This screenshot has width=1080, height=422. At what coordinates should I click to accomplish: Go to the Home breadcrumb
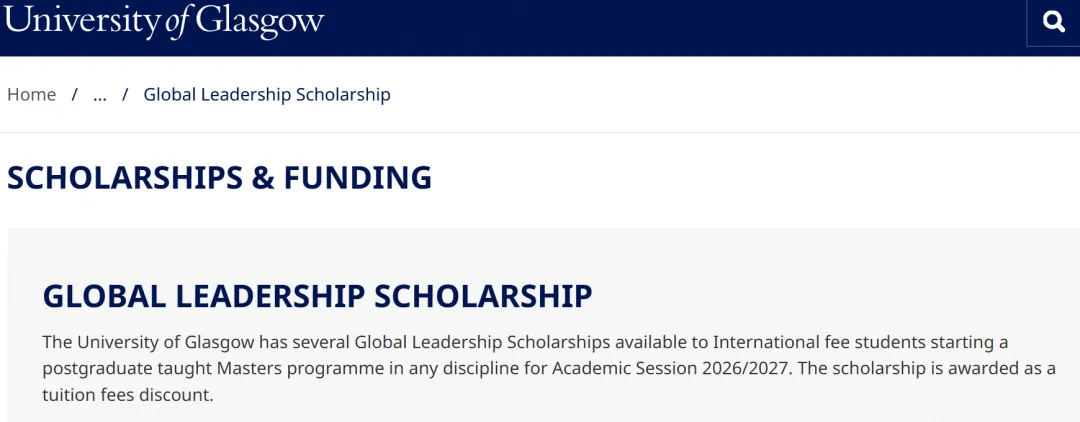(32, 95)
